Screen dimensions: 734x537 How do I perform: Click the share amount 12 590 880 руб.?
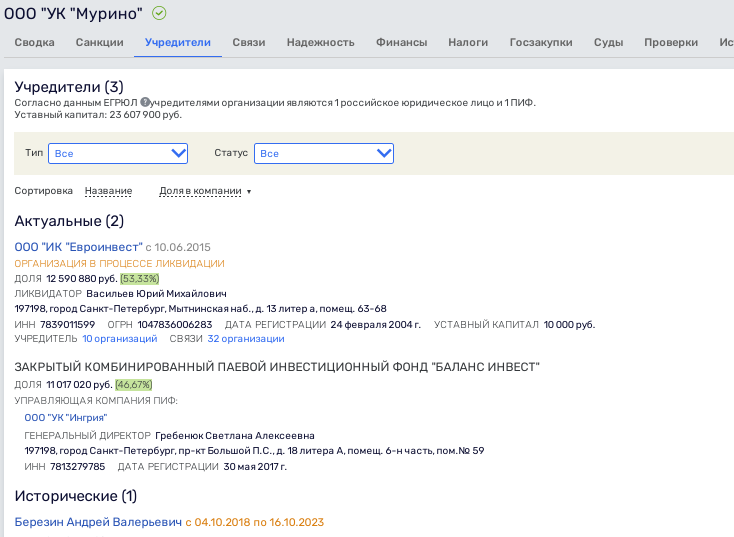[x=82, y=279]
